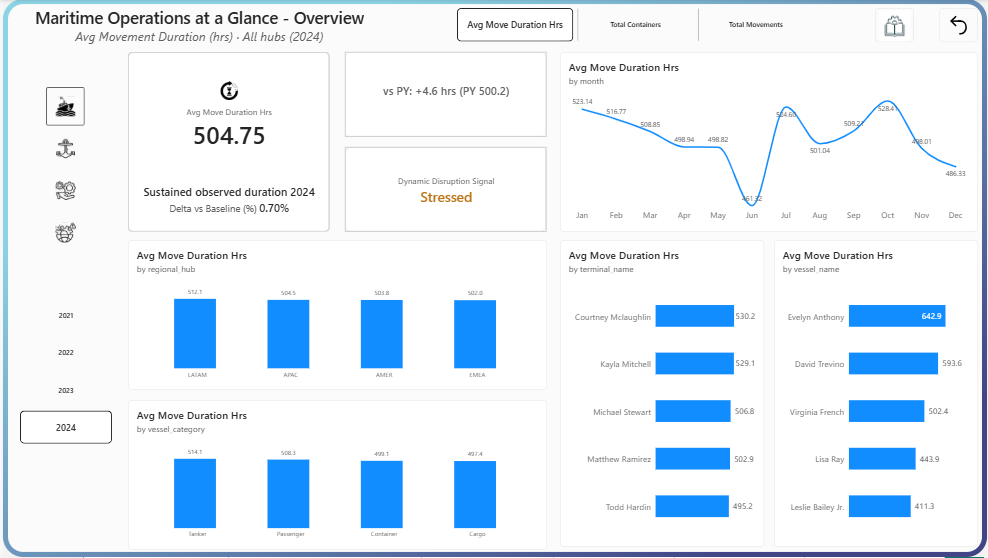Viewport: 988px width, 558px height.
Task: Open the book guide icon
Action: click(894, 25)
